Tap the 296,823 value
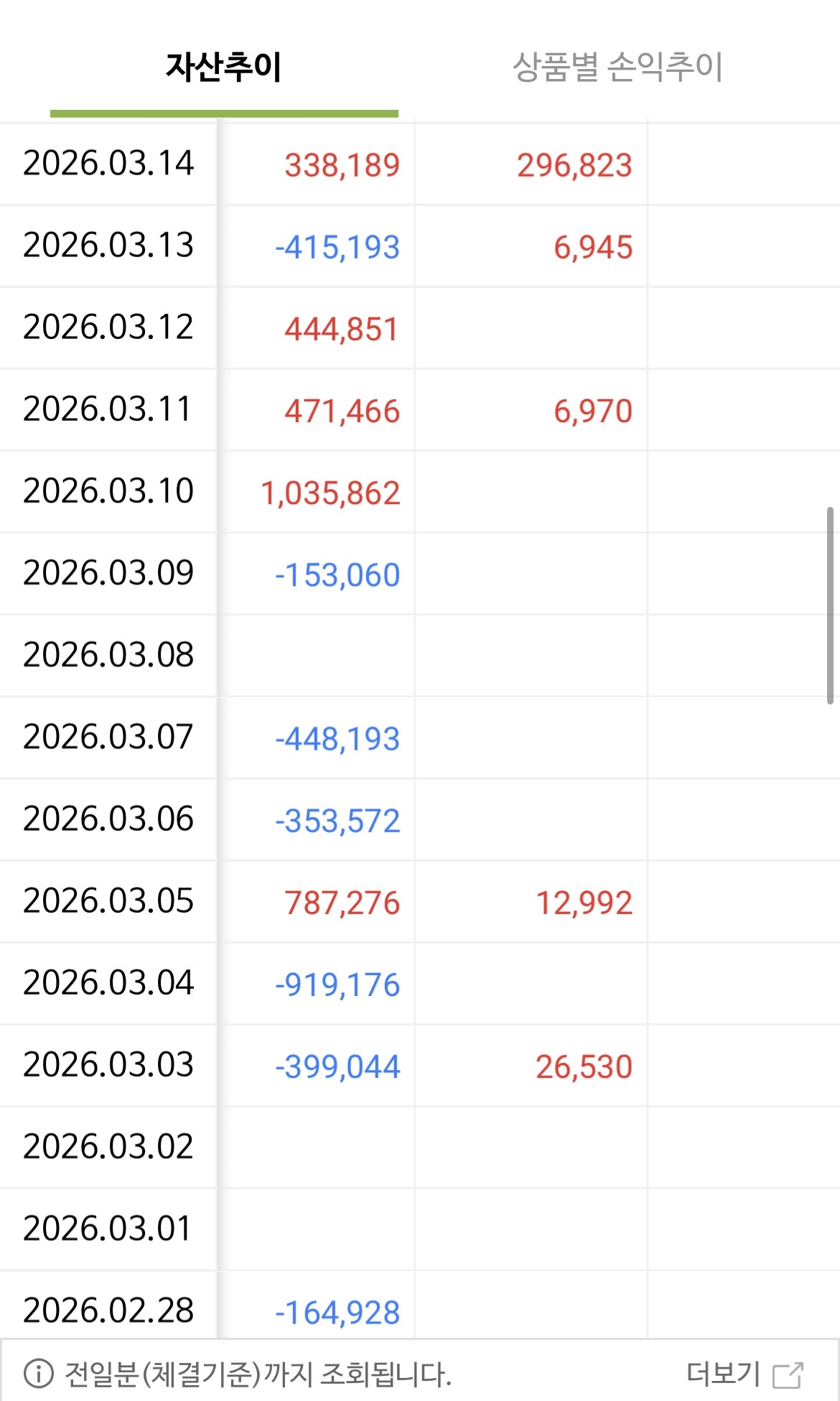840x1401 pixels. click(574, 165)
